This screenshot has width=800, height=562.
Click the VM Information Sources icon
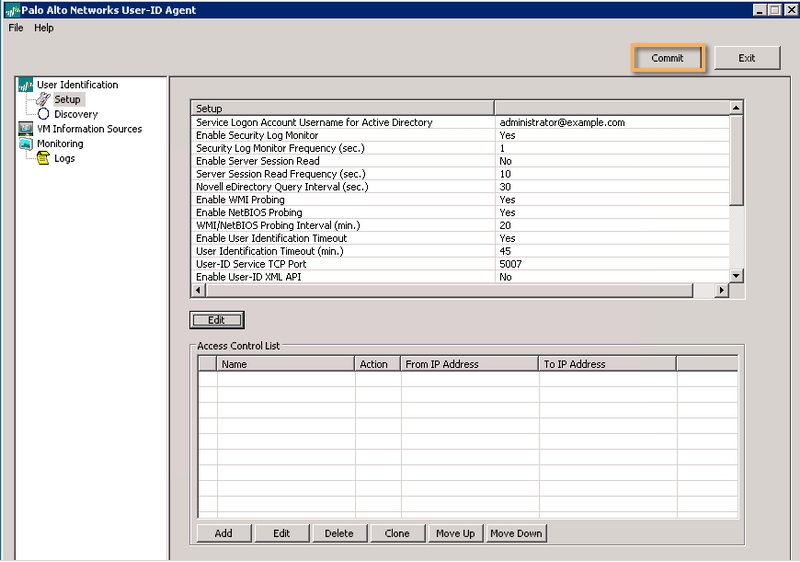click(26, 129)
